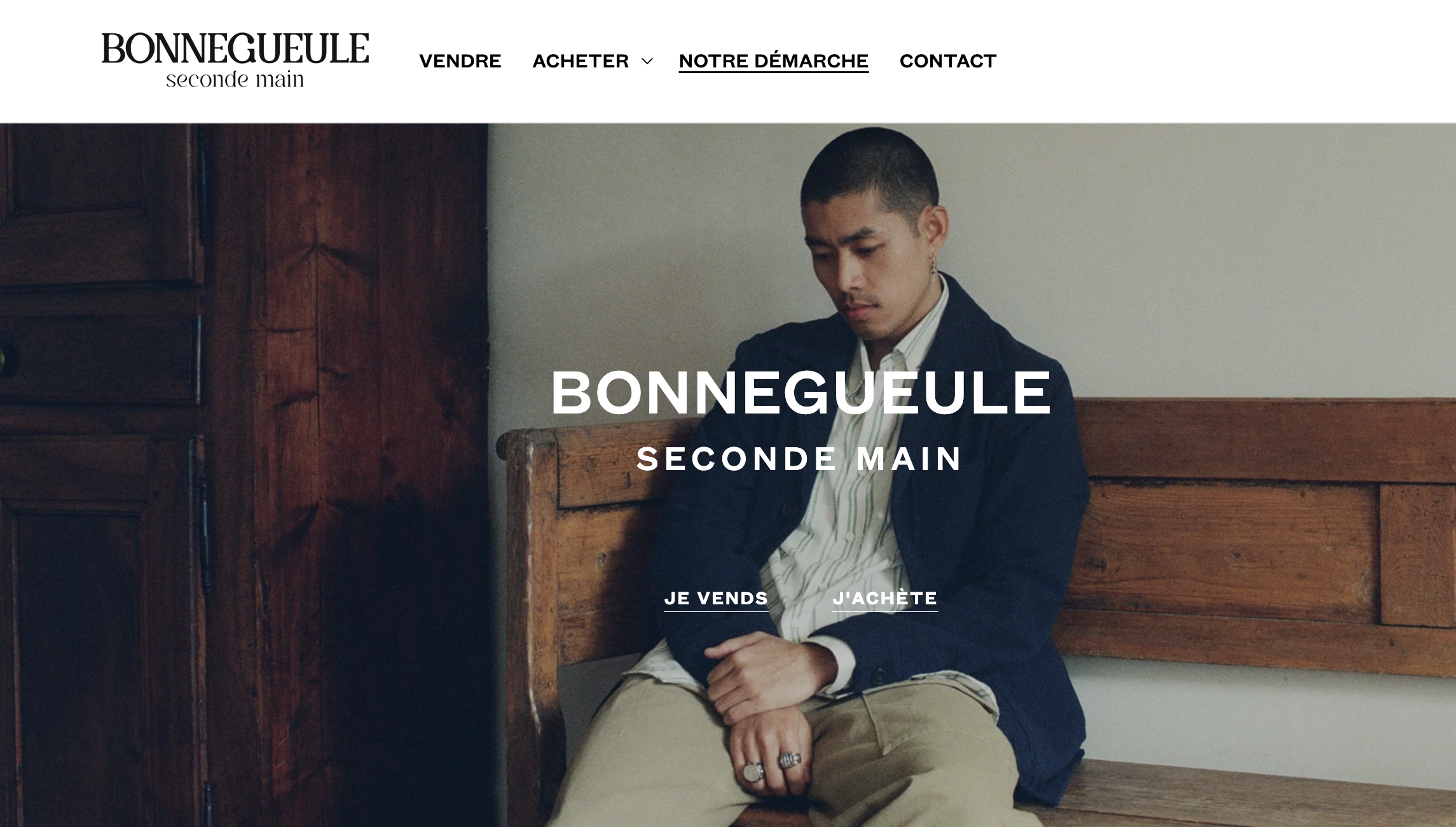Click the 'seconde main' text under logo
This screenshot has height=827, width=1456.
[235, 80]
